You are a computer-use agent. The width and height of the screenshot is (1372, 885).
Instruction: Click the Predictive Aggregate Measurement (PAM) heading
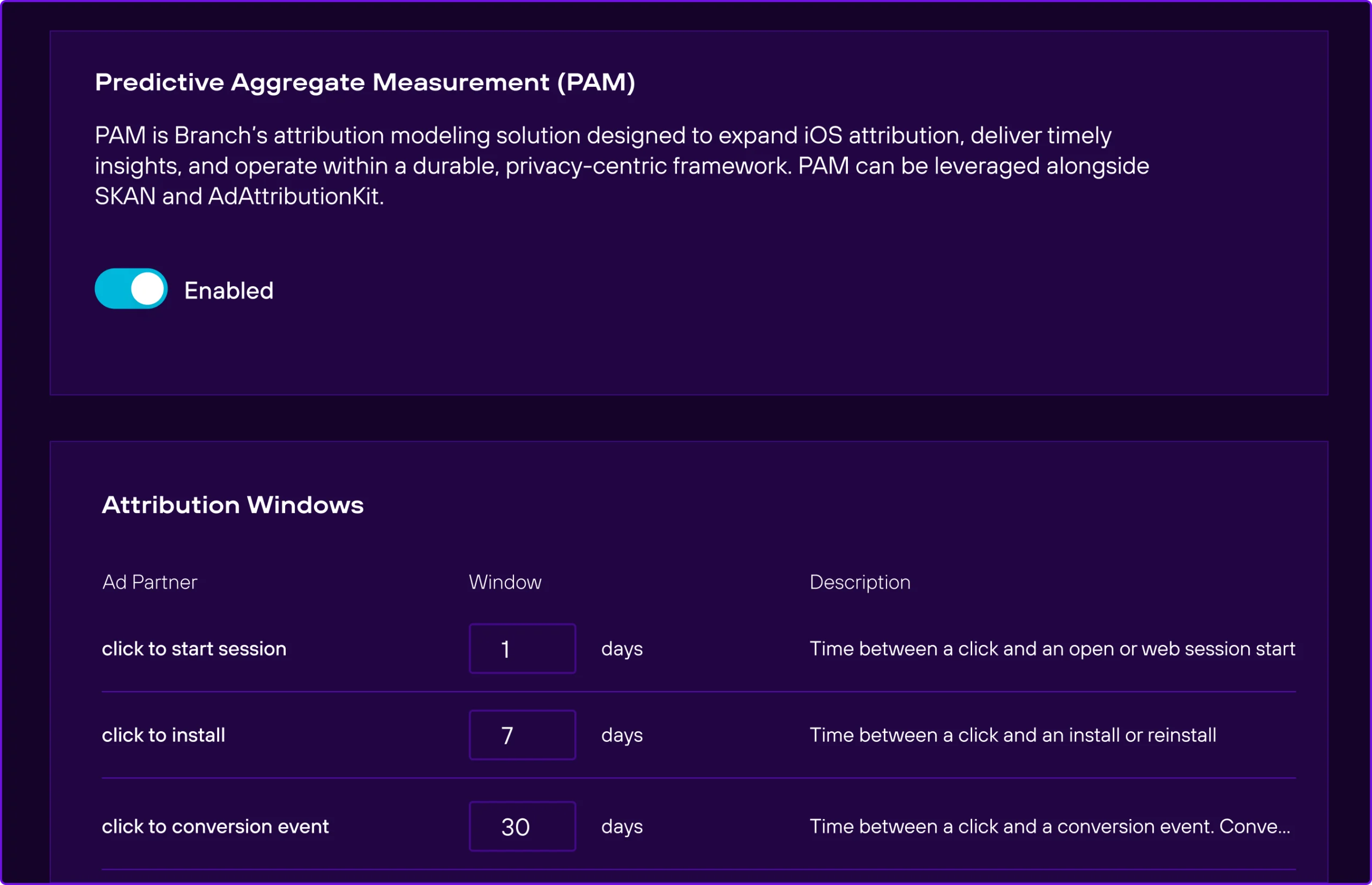pyautogui.click(x=365, y=82)
